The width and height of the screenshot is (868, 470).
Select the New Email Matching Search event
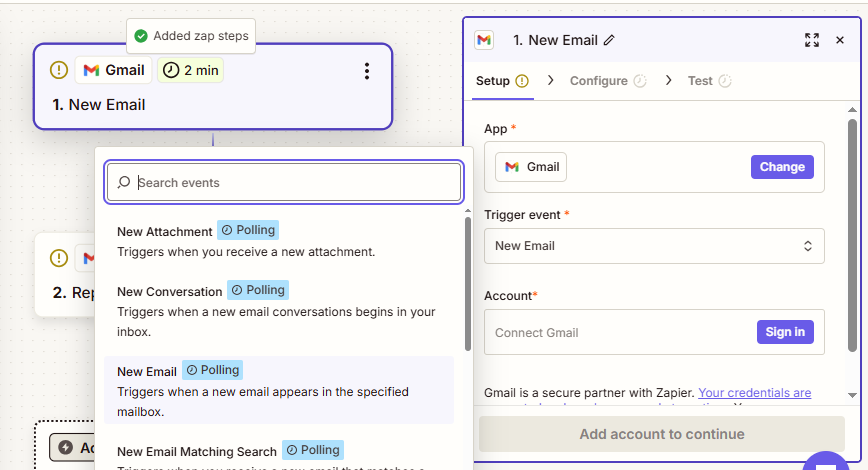pyautogui.click(x=279, y=453)
